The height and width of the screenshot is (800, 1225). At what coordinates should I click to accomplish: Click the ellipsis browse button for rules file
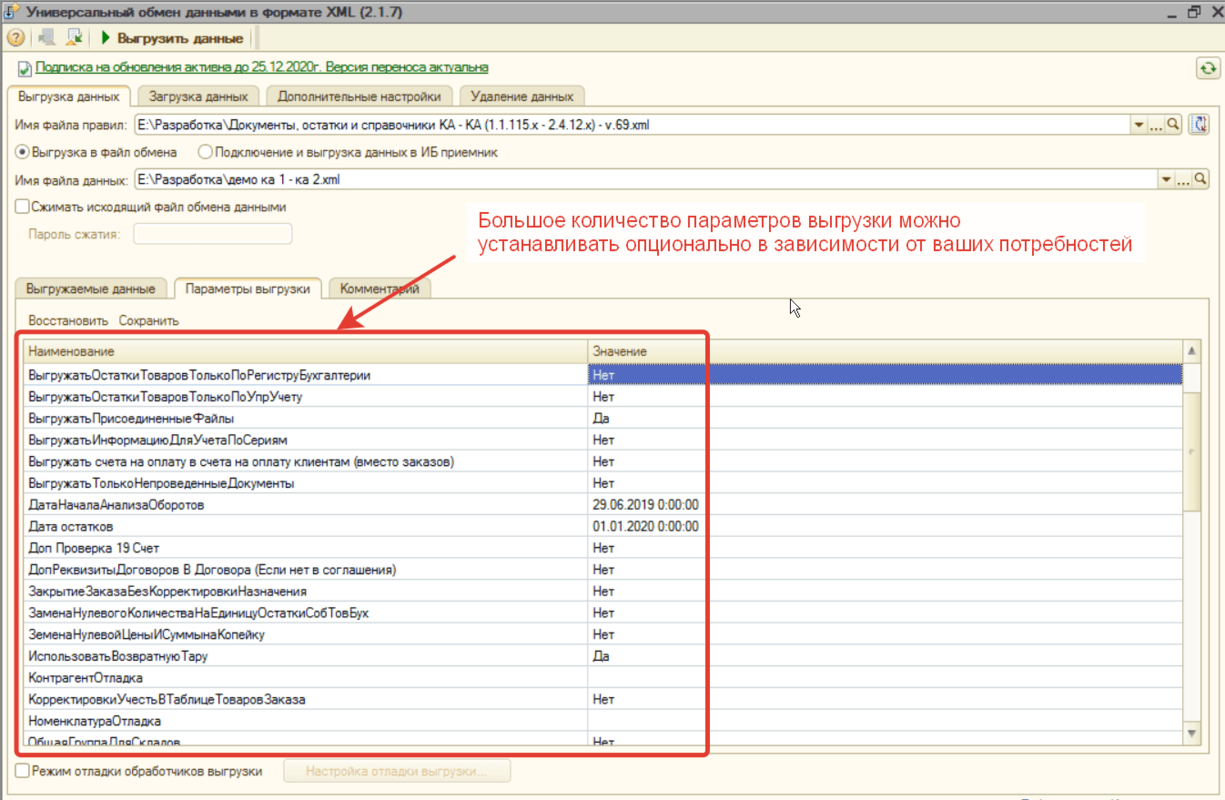(x=1155, y=125)
